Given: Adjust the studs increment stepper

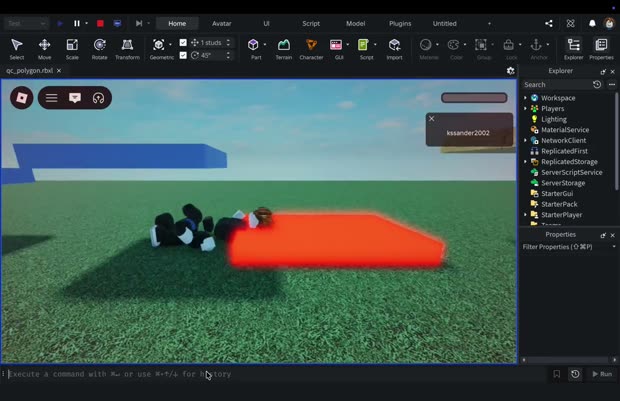Looking at the screenshot, I should (228, 42).
